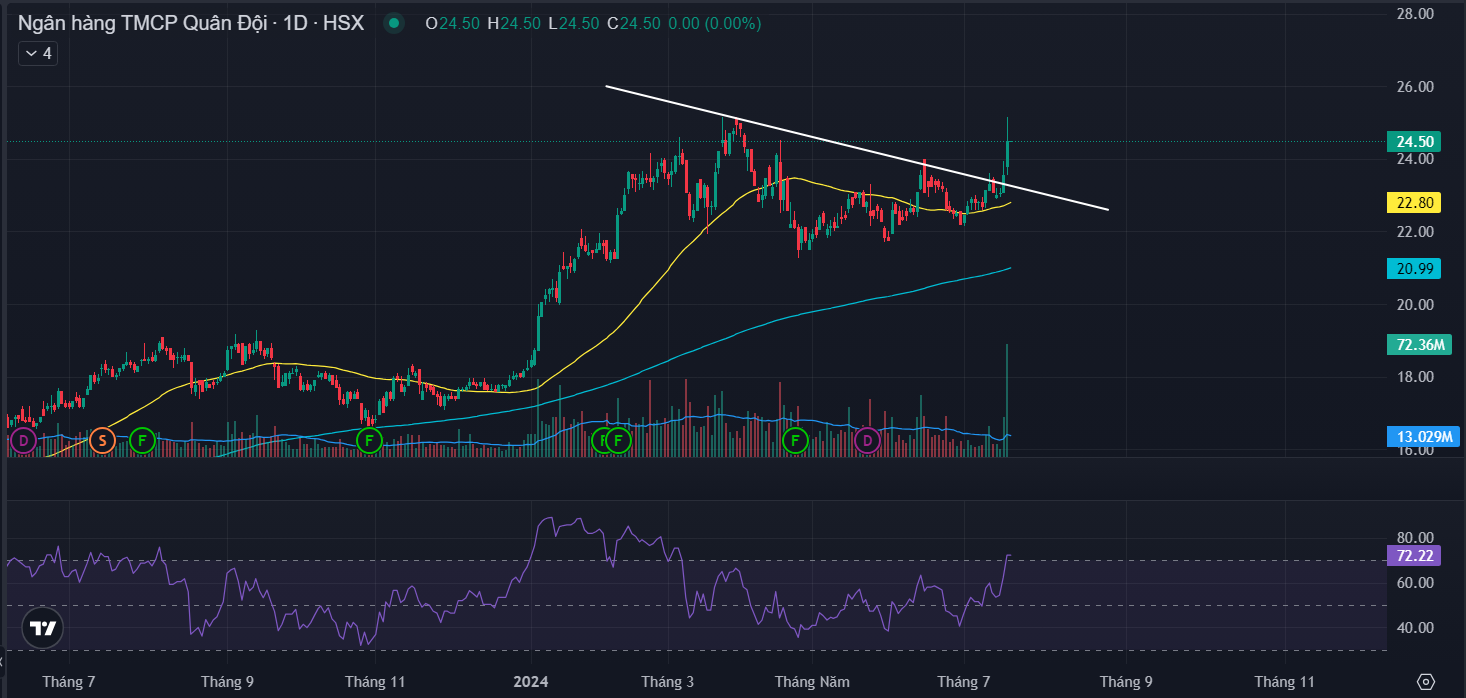Open the purple D marker right of Tháng Năm
This screenshot has width=1466, height=698.
click(867, 439)
